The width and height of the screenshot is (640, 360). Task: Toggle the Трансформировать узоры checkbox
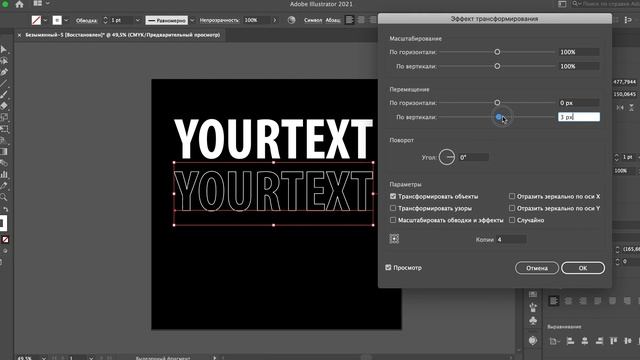click(393, 208)
